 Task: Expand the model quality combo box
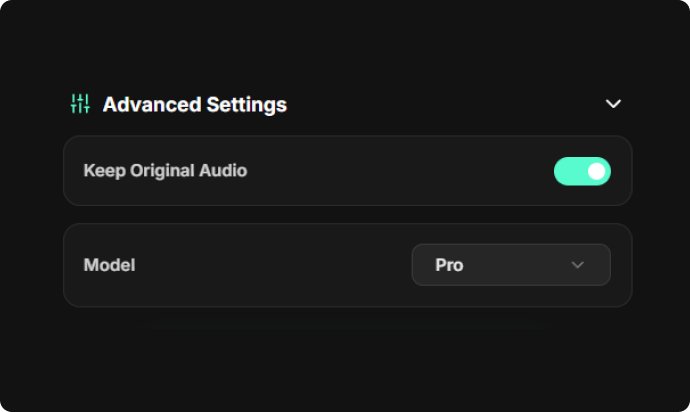point(511,265)
